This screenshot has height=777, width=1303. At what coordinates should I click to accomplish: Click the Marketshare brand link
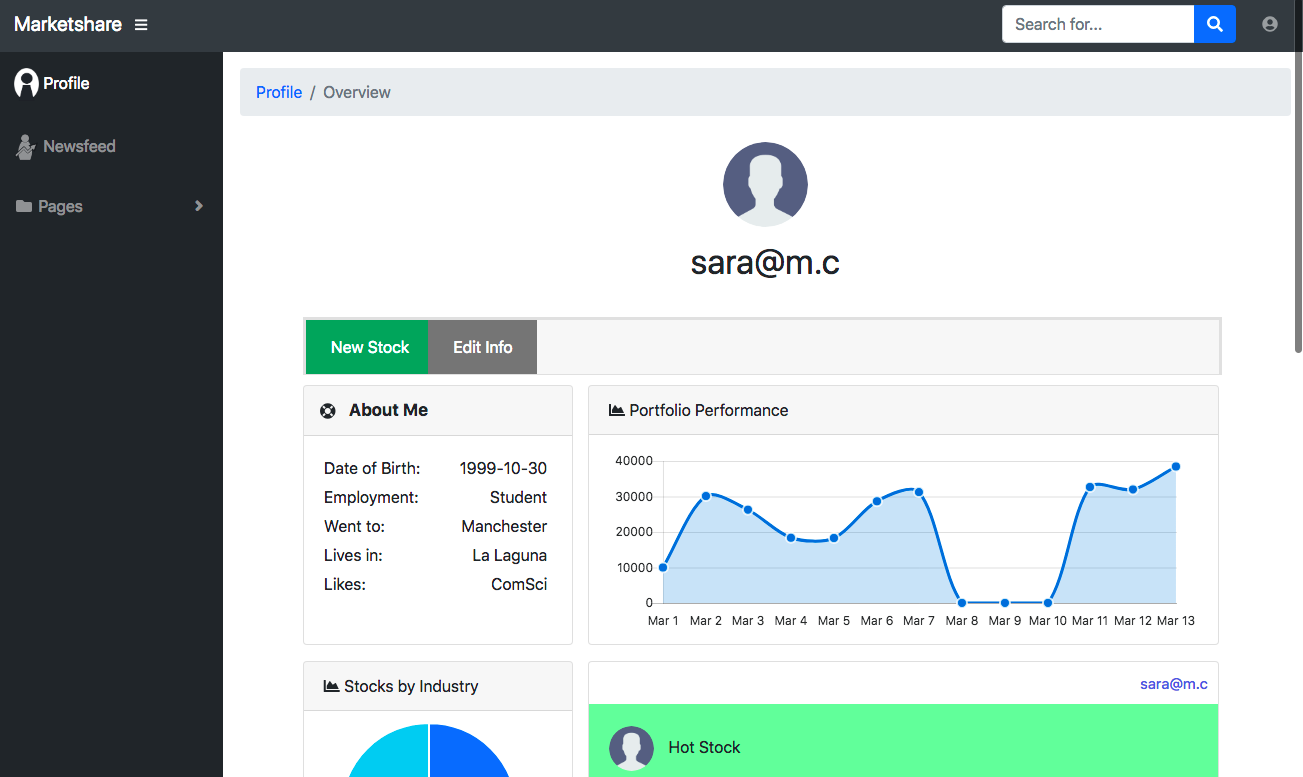coord(68,24)
